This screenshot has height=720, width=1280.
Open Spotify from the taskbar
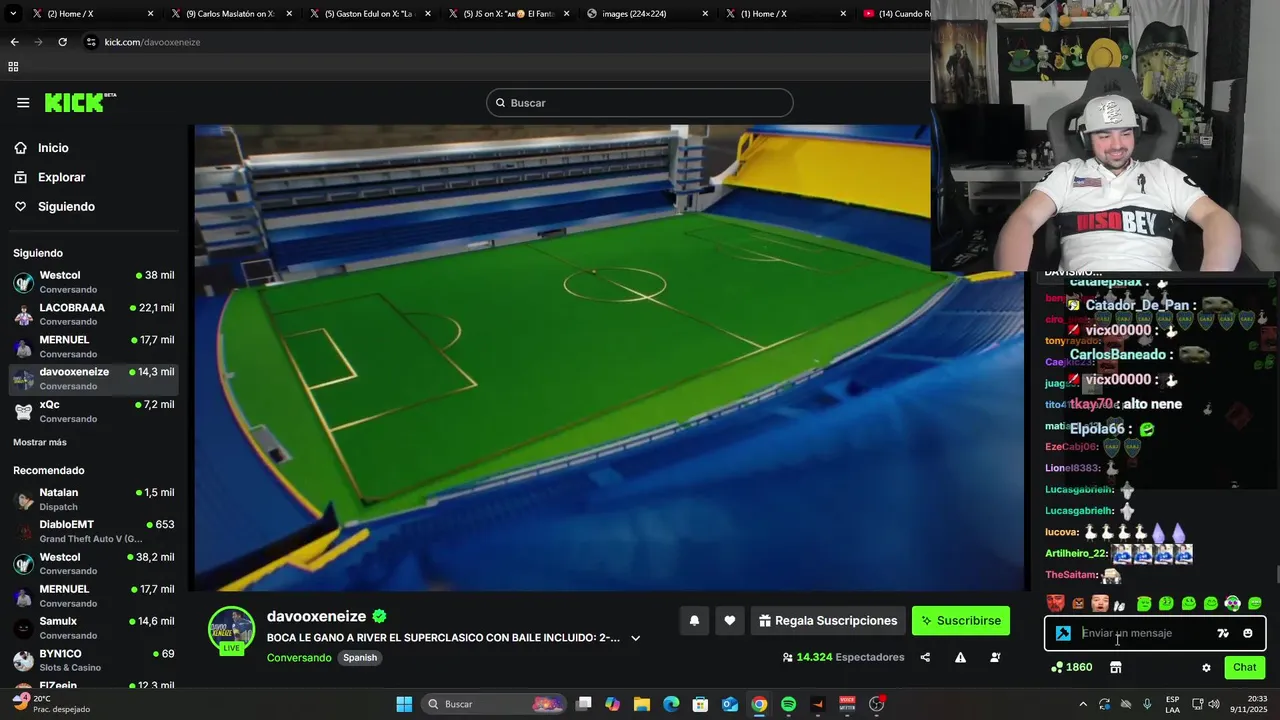pyautogui.click(x=788, y=704)
